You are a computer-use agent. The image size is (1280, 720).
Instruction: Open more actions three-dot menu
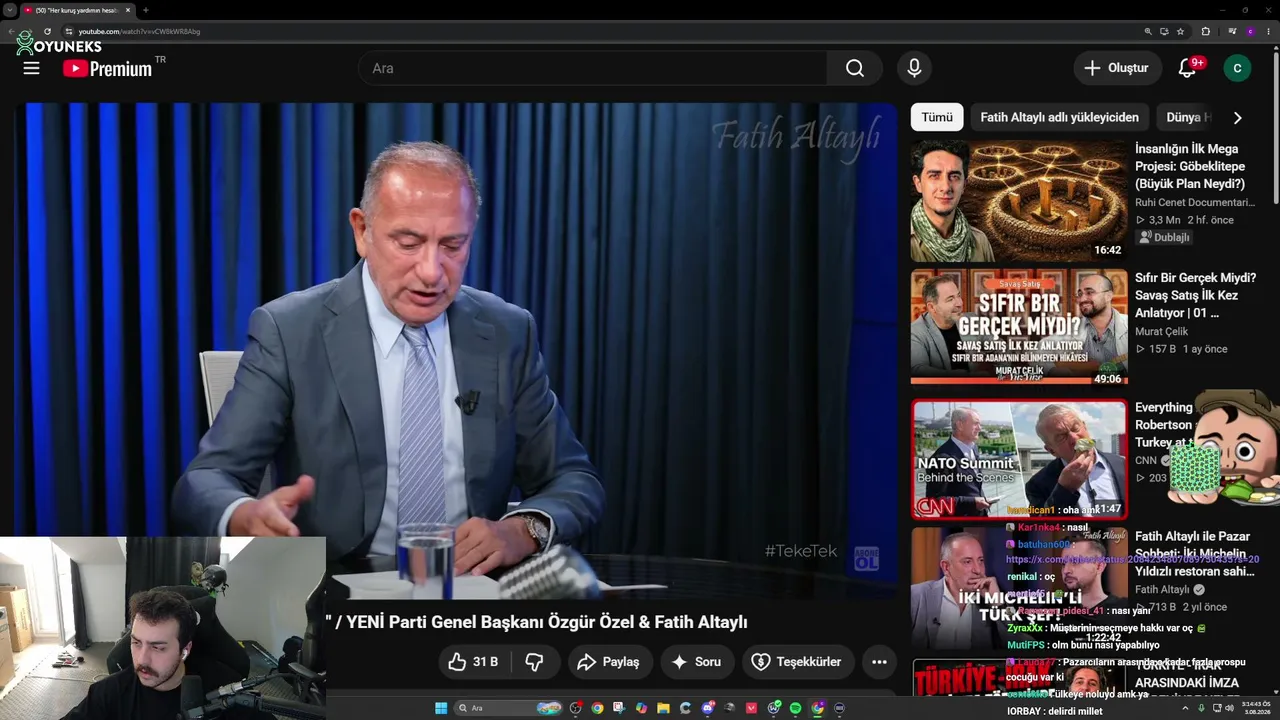pos(879,662)
